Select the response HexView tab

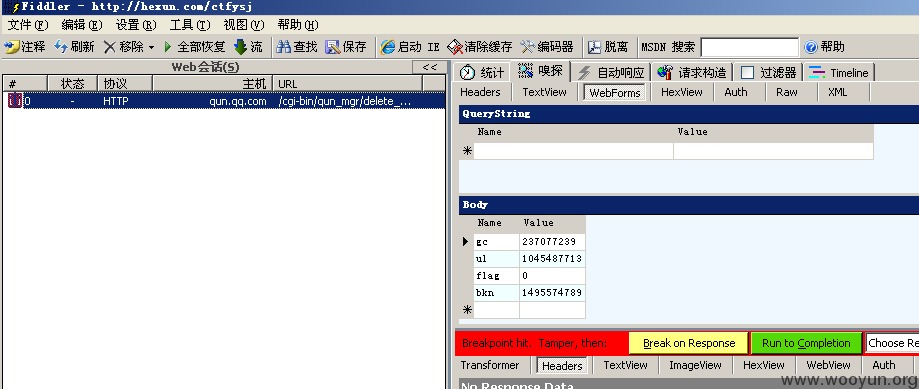[x=764, y=365]
